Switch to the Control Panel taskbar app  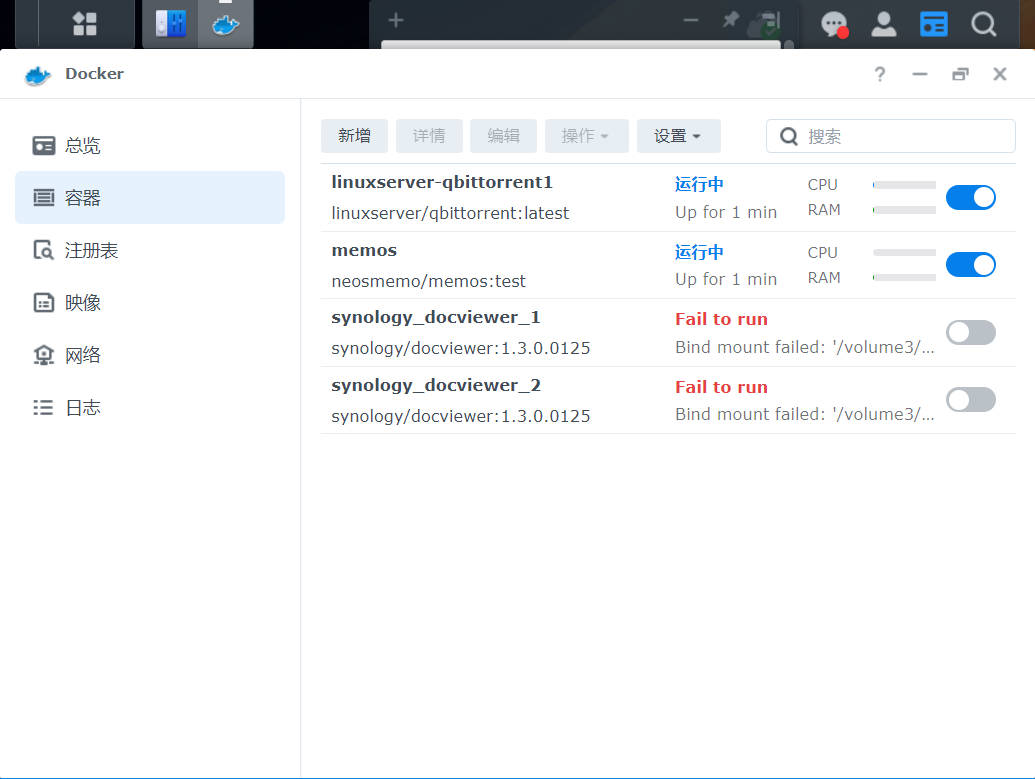(x=170, y=24)
